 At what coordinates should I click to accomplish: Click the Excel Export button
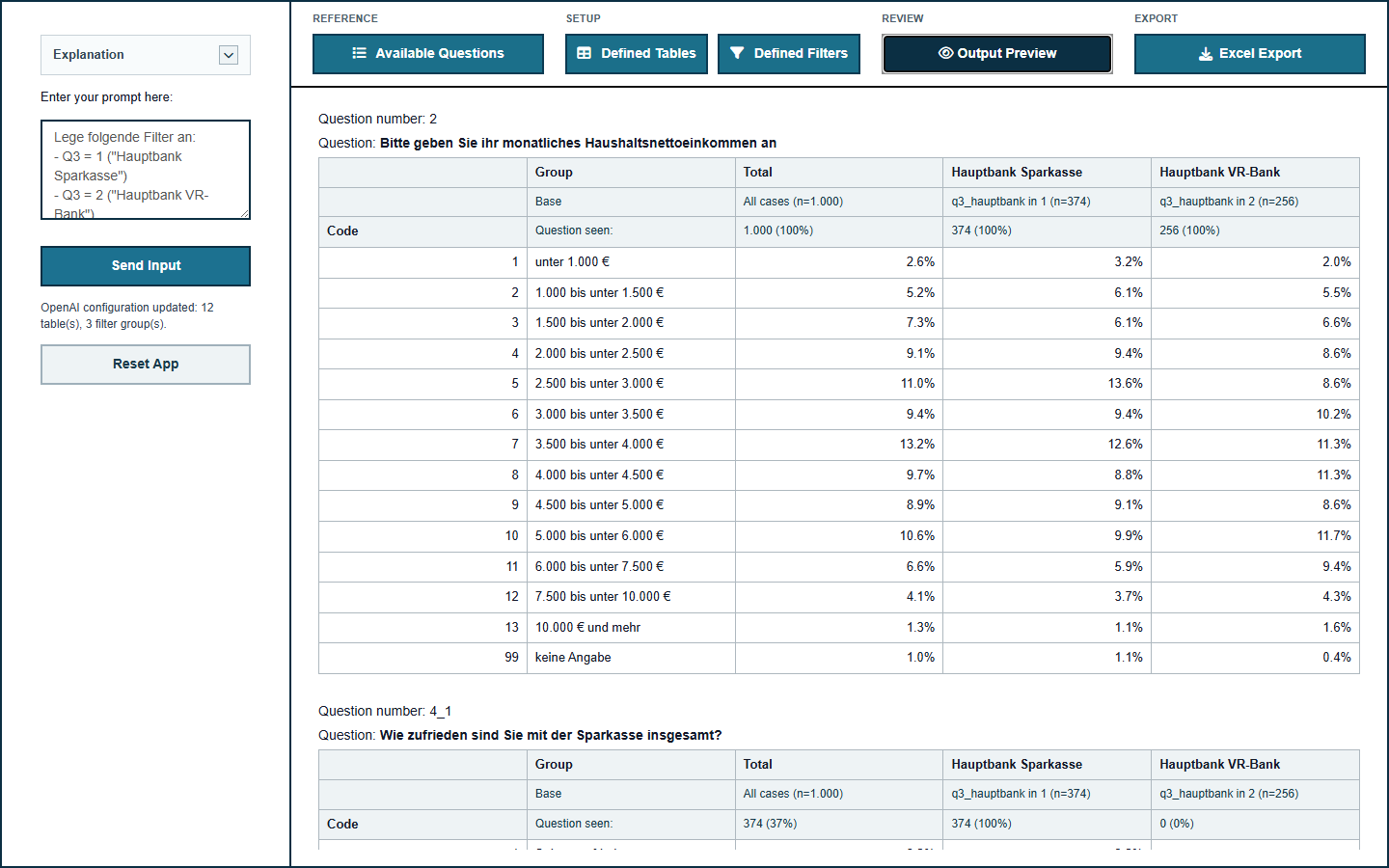coord(1250,54)
